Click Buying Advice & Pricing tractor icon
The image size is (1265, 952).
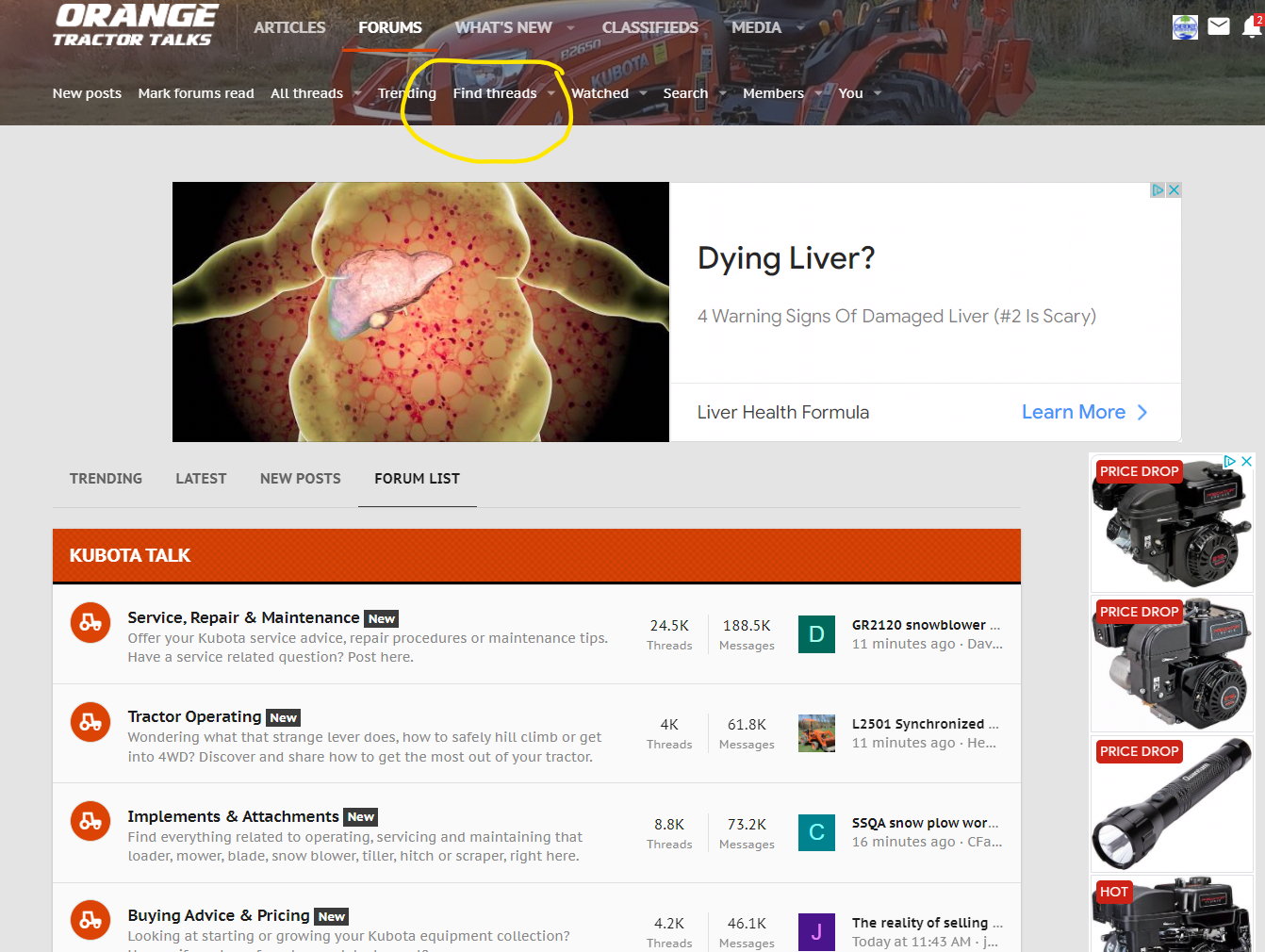[x=90, y=920]
